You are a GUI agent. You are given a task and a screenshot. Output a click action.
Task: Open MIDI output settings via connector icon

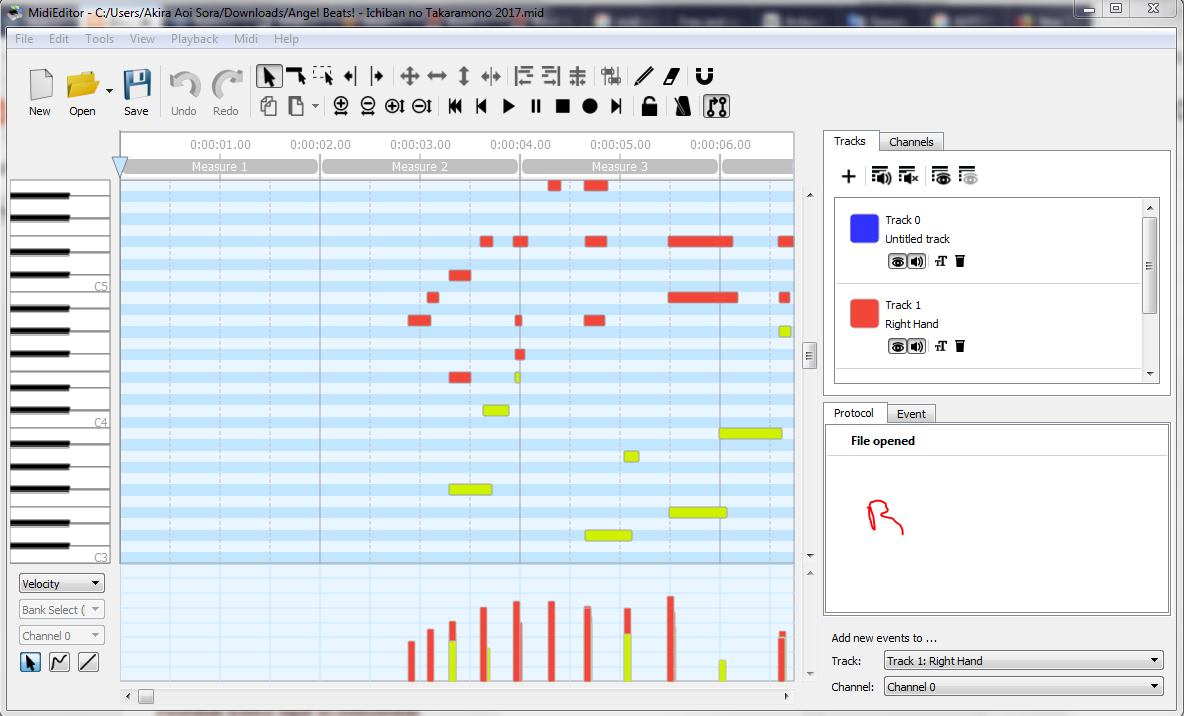(716, 105)
